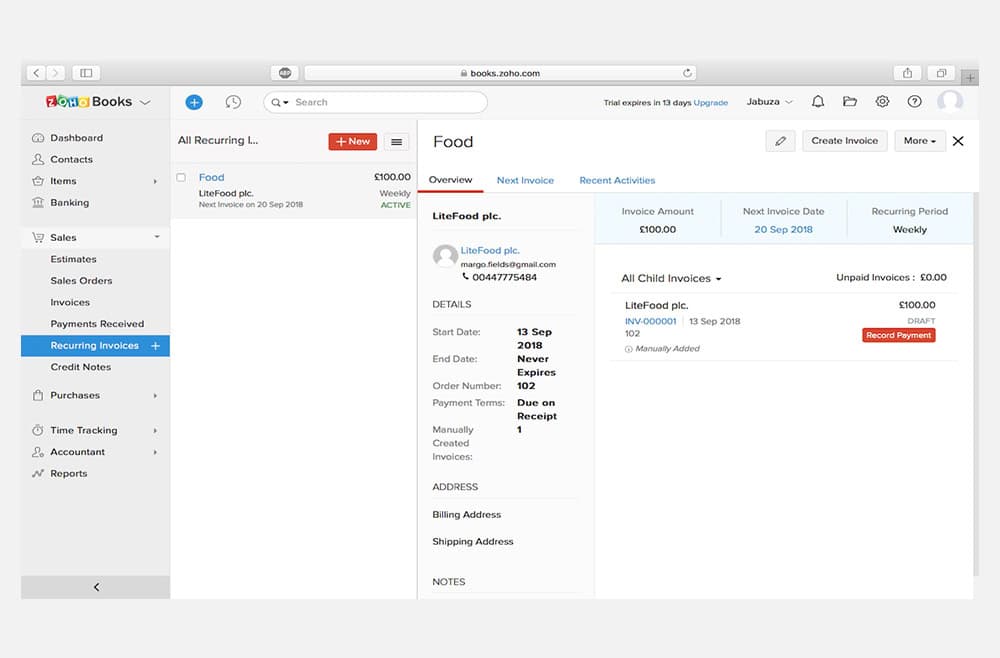Viewport: 1000px width, 658px height.
Task: Open the INV-000001 invoice link
Action: (x=651, y=321)
